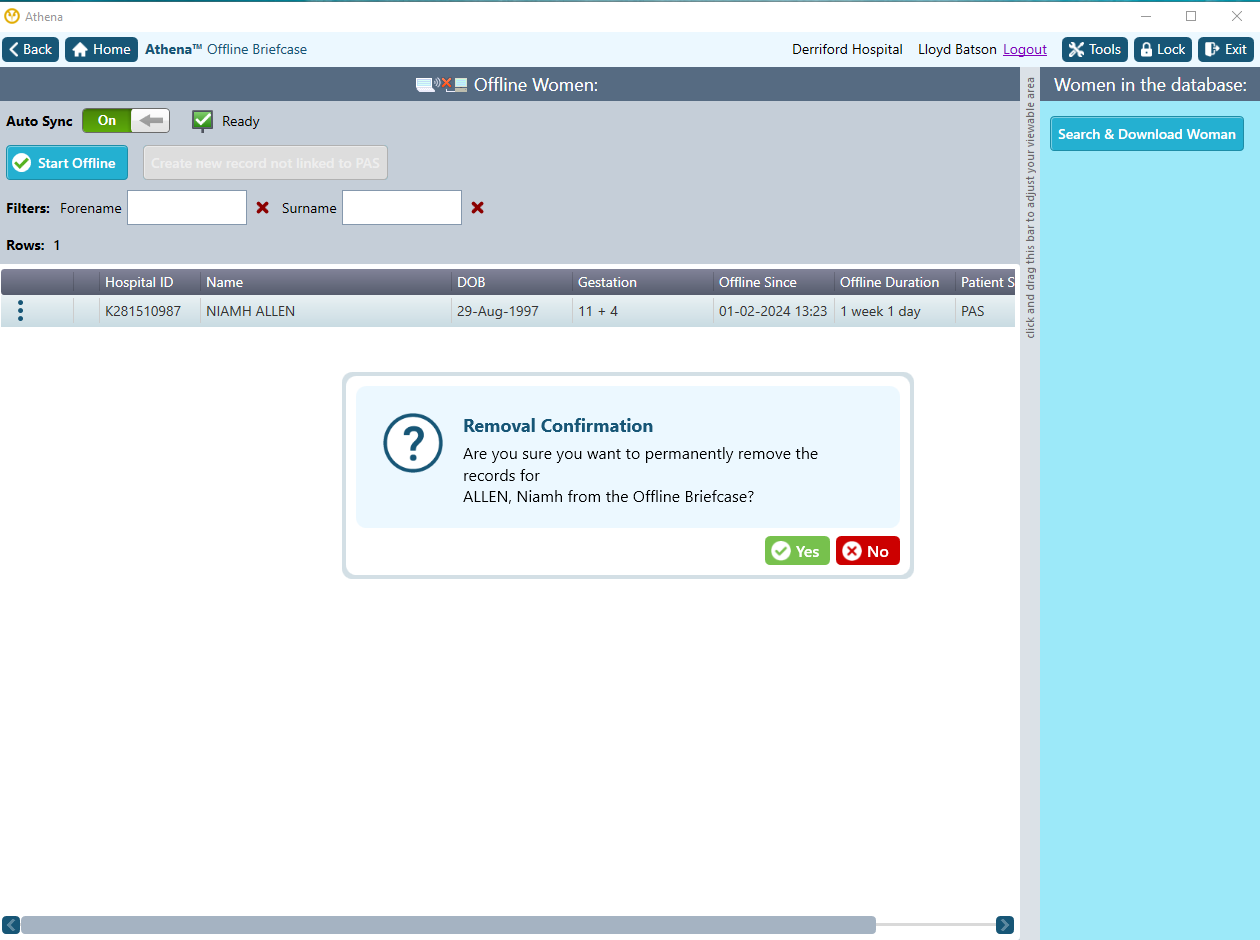The width and height of the screenshot is (1260, 940).
Task: Click the Forename filter field
Action: coord(187,208)
